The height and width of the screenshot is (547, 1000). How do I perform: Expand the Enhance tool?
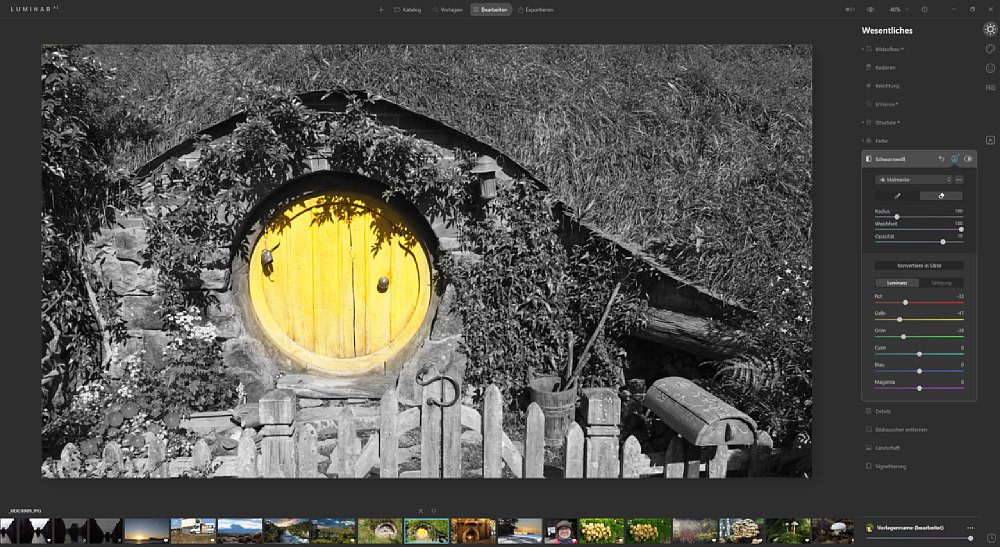(886, 104)
